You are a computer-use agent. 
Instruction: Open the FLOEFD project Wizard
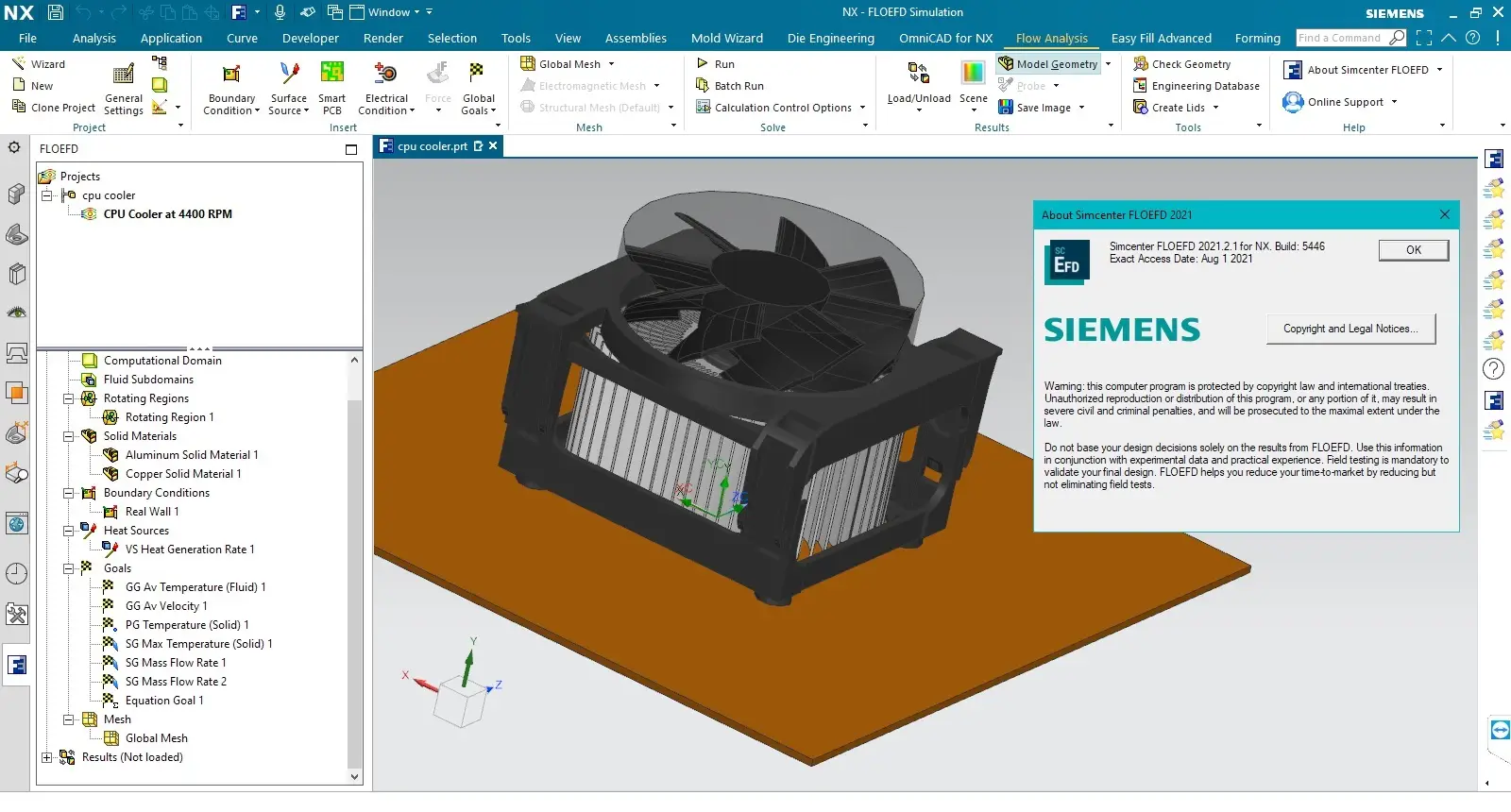pyautogui.click(x=38, y=64)
